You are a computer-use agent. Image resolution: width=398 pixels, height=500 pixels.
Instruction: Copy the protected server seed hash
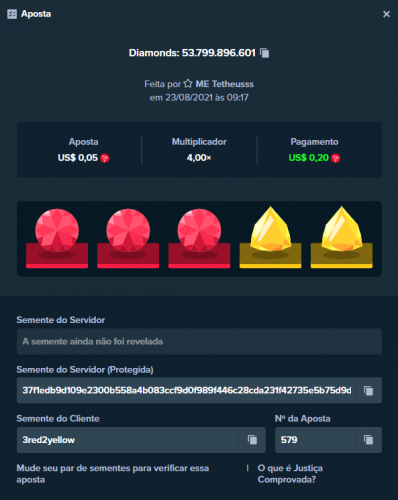point(369,390)
